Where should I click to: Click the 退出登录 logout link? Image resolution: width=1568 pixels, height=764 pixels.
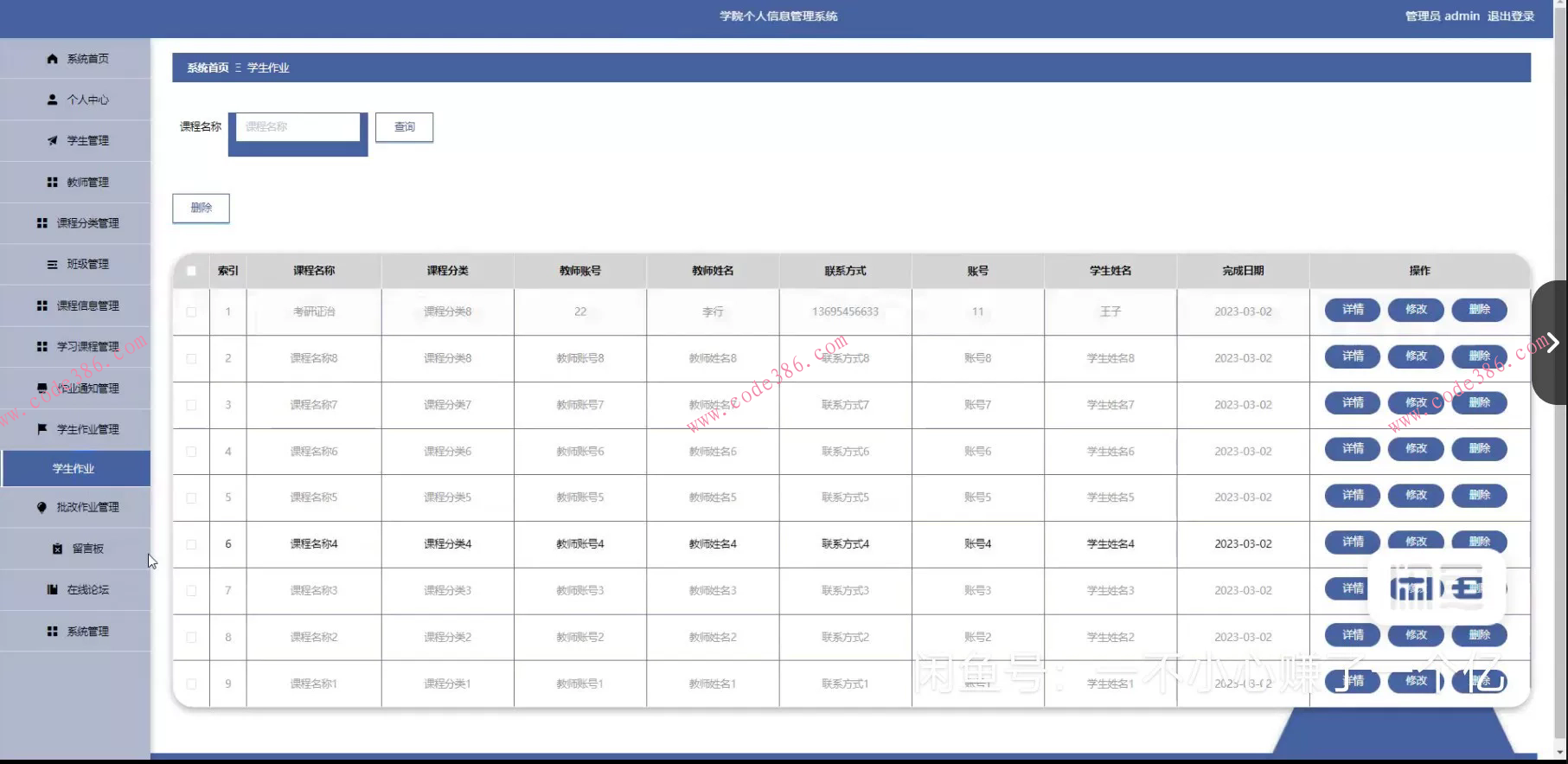pyautogui.click(x=1510, y=16)
